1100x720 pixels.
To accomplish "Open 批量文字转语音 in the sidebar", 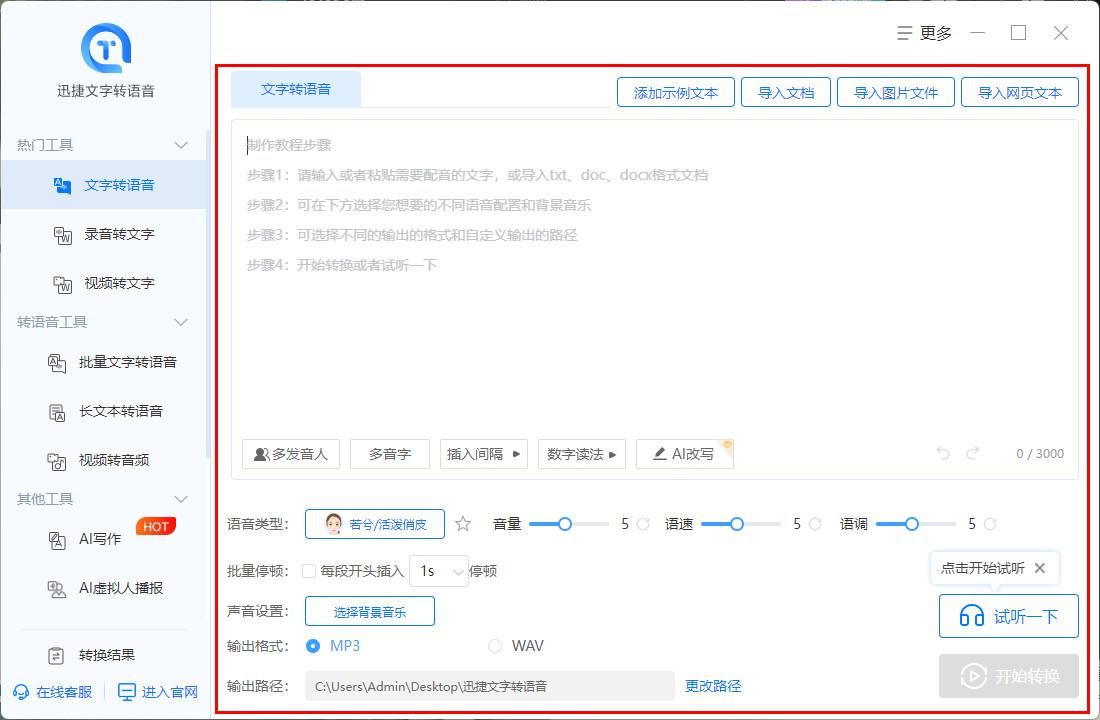I will click(104, 363).
